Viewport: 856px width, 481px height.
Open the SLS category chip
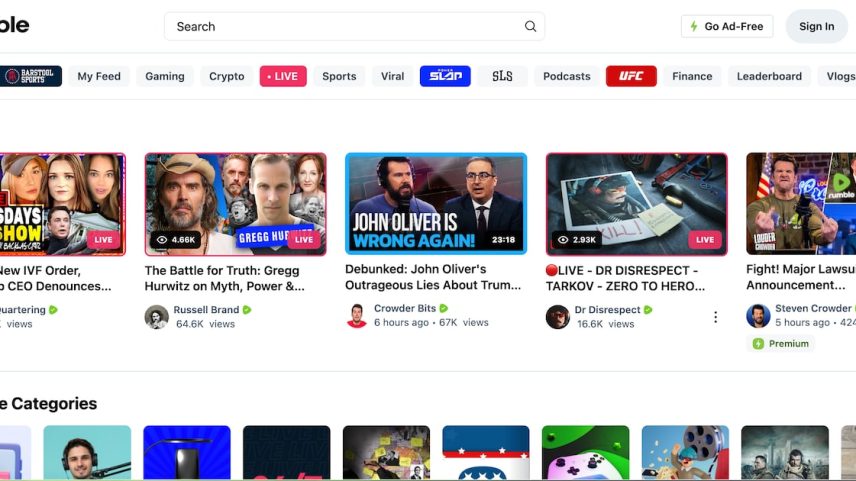pyautogui.click(x=502, y=76)
